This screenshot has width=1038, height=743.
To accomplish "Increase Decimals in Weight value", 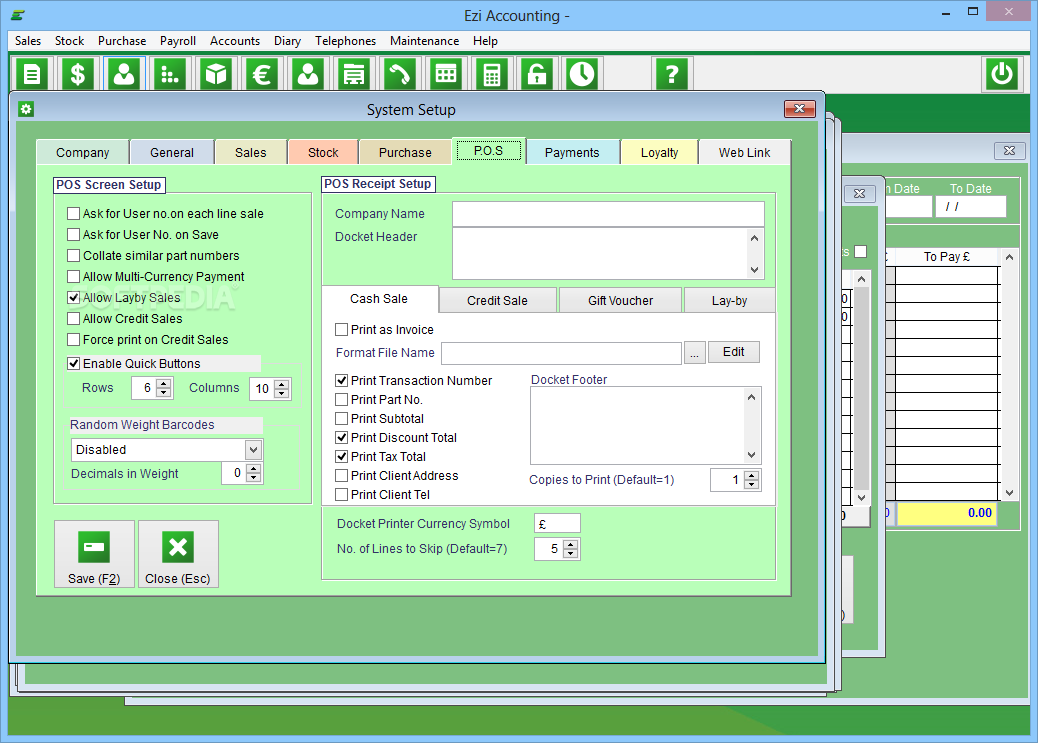I will [x=254, y=469].
